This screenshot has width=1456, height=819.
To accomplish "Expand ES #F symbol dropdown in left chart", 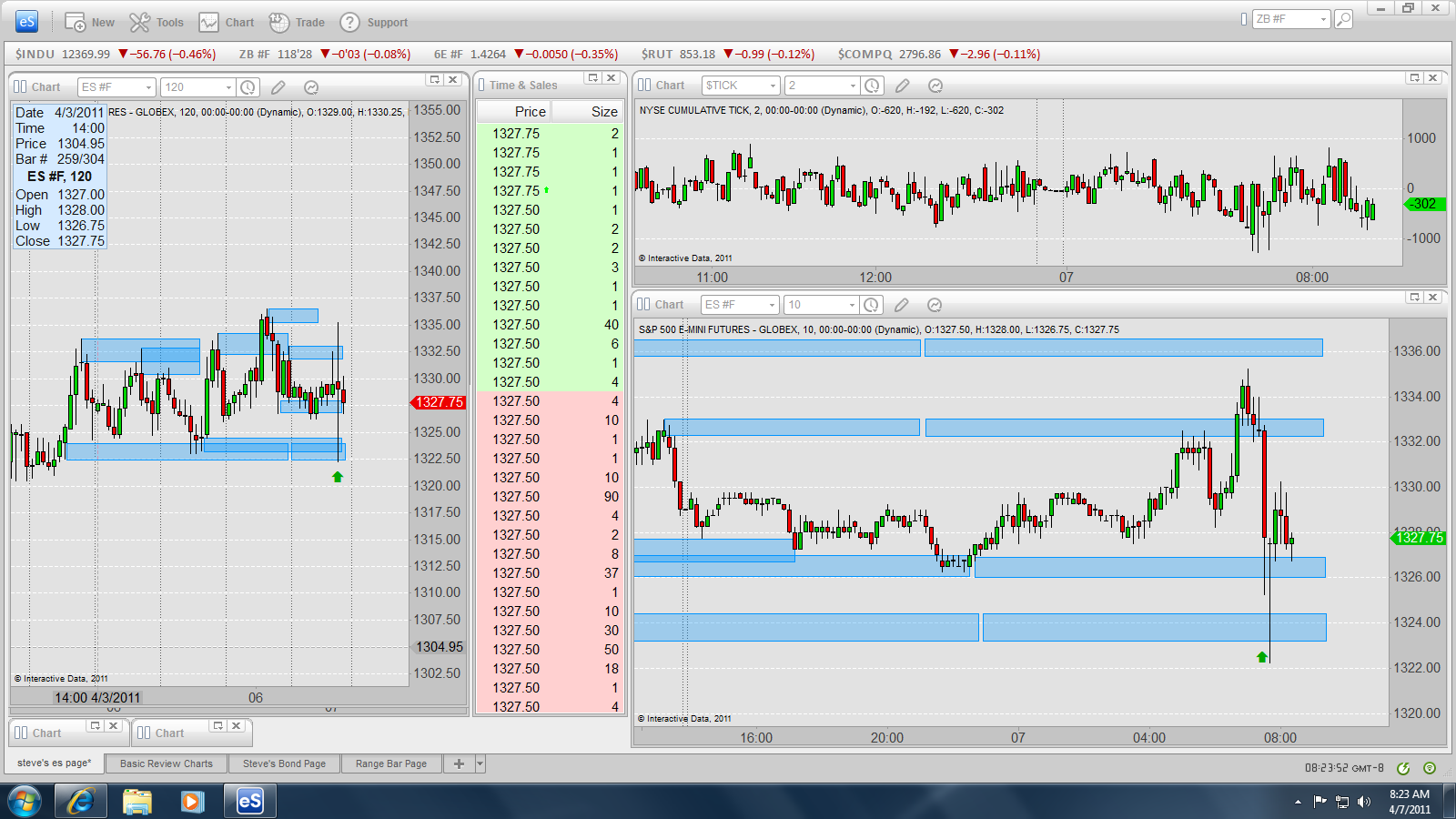I will point(148,87).
